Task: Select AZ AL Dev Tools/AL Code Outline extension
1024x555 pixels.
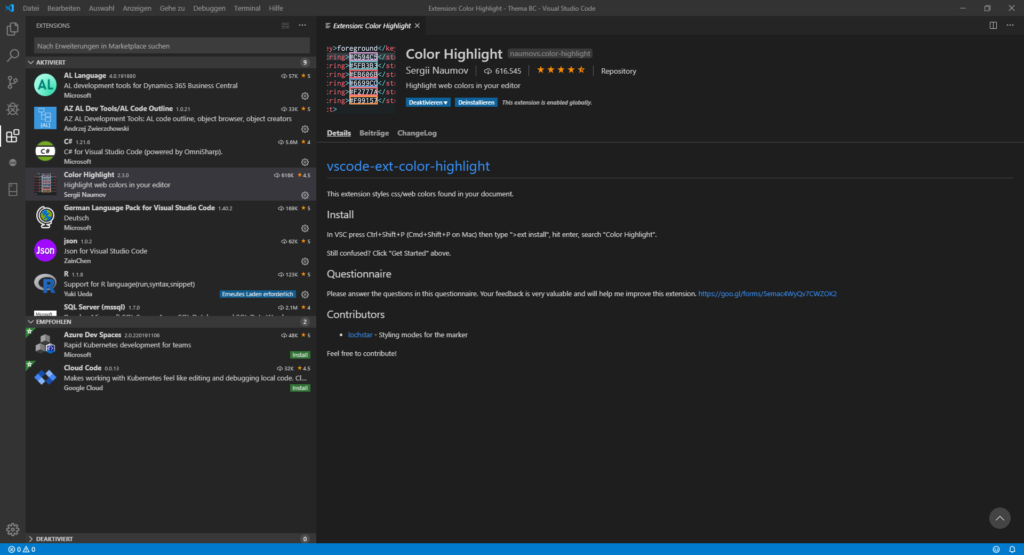Action: [x=171, y=118]
